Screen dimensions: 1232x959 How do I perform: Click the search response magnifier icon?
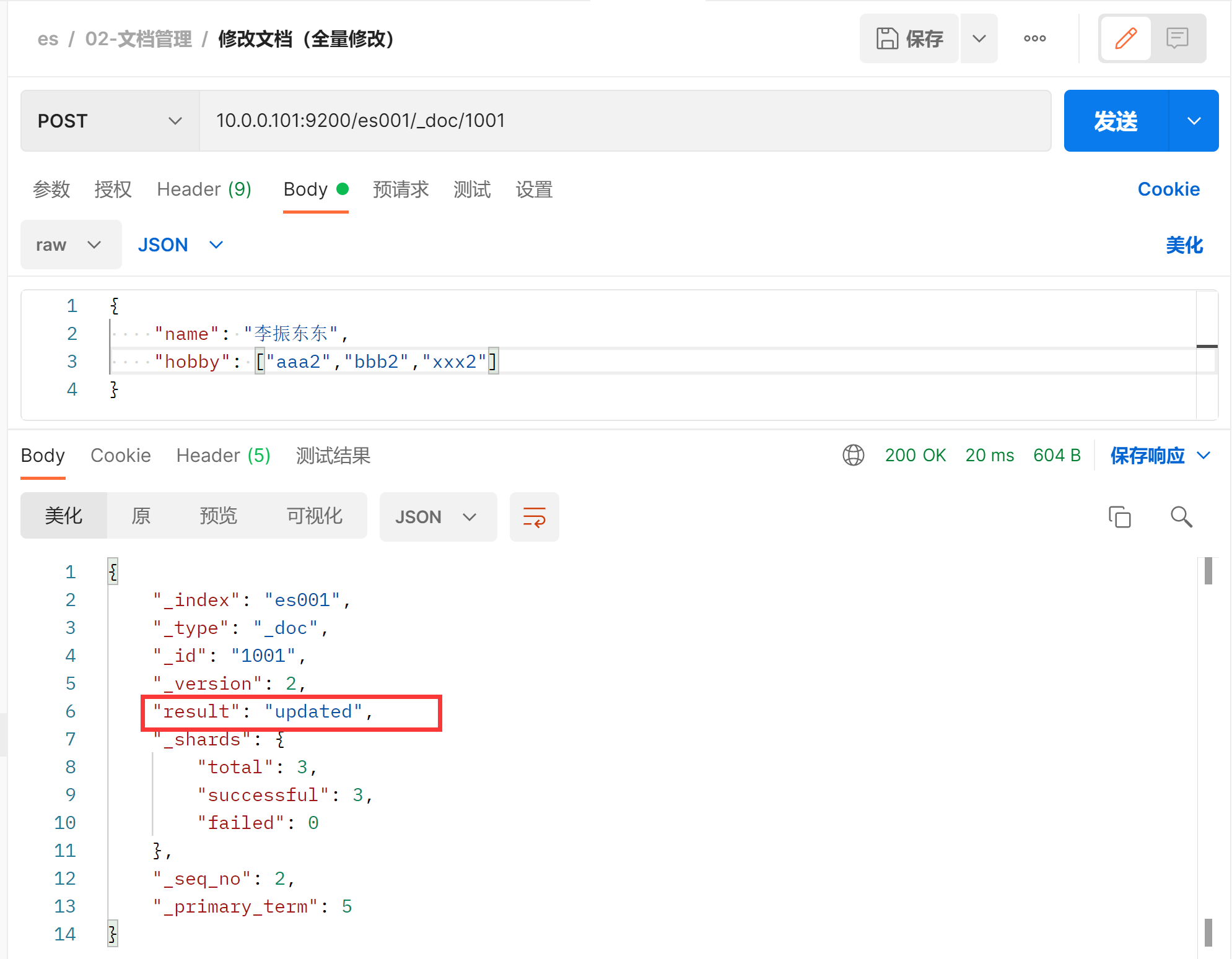pyautogui.click(x=1181, y=516)
